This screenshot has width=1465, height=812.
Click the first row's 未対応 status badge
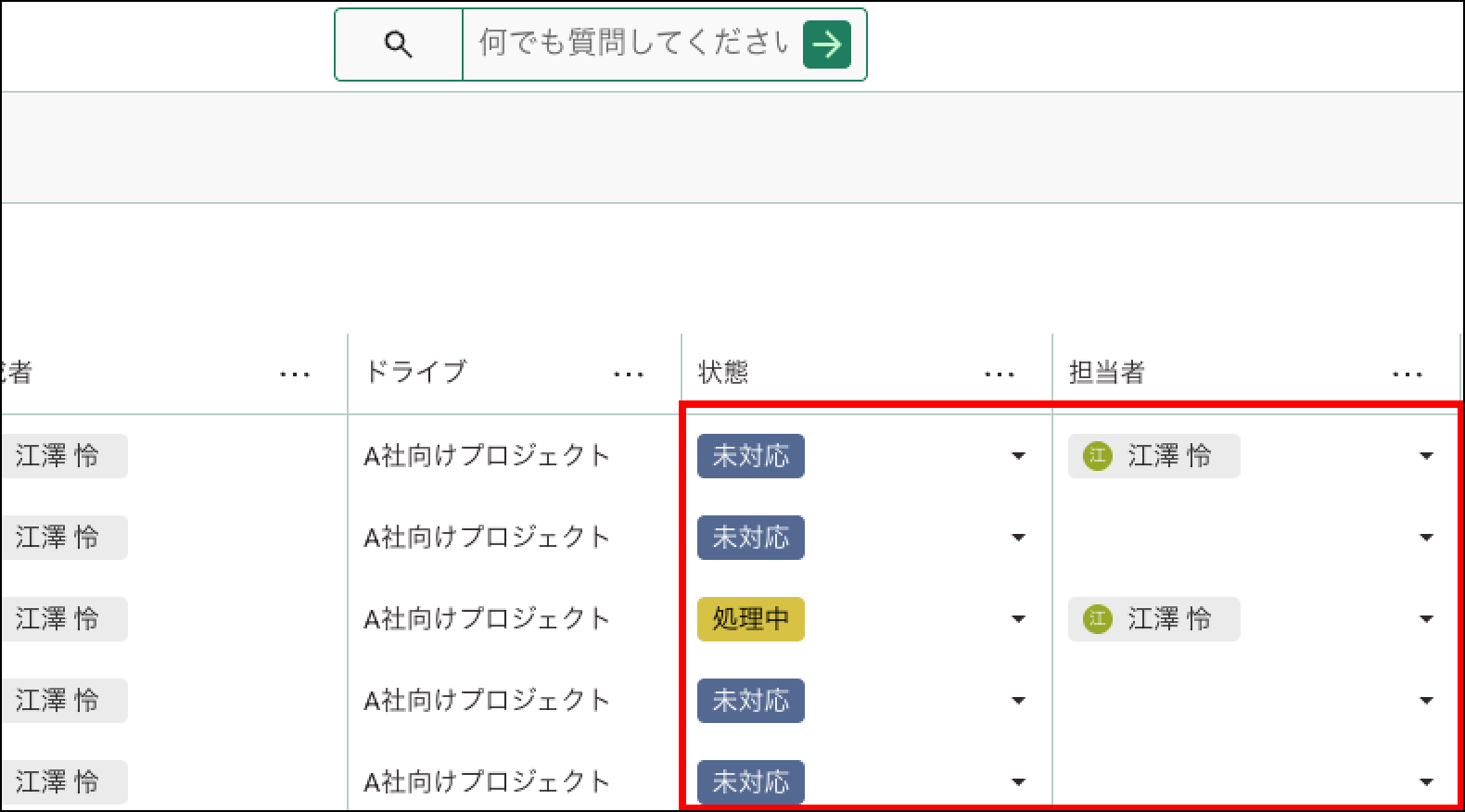pos(750,456)
